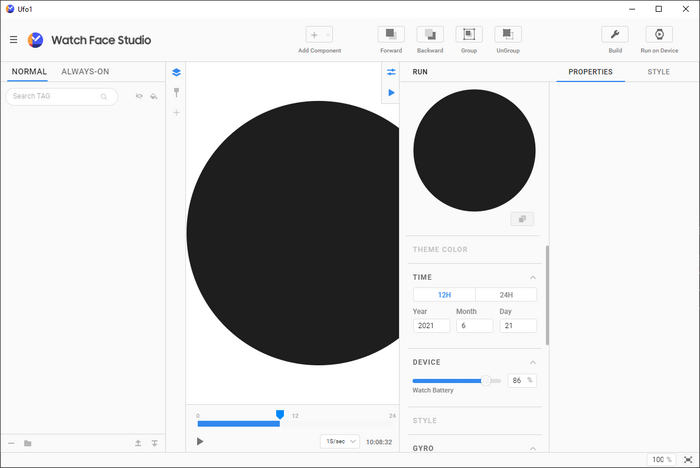Viewport: 700px width, 468px height.
Task: Open the hamburger menu
Action: click(x=13, y=40)
